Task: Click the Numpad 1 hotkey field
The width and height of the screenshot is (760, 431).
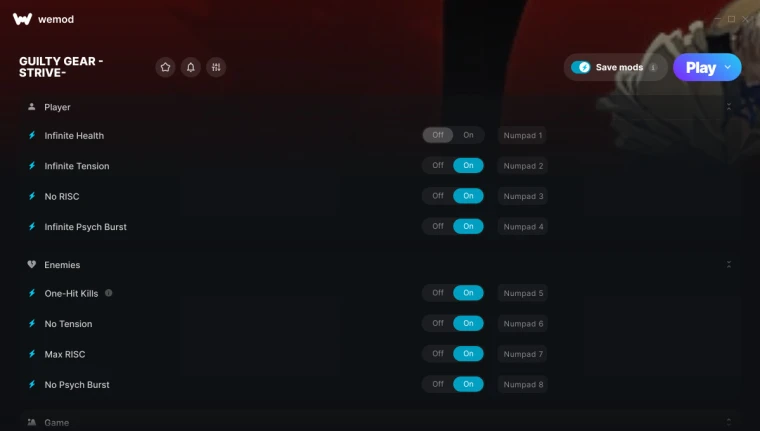Action: (x=522, y=135)
